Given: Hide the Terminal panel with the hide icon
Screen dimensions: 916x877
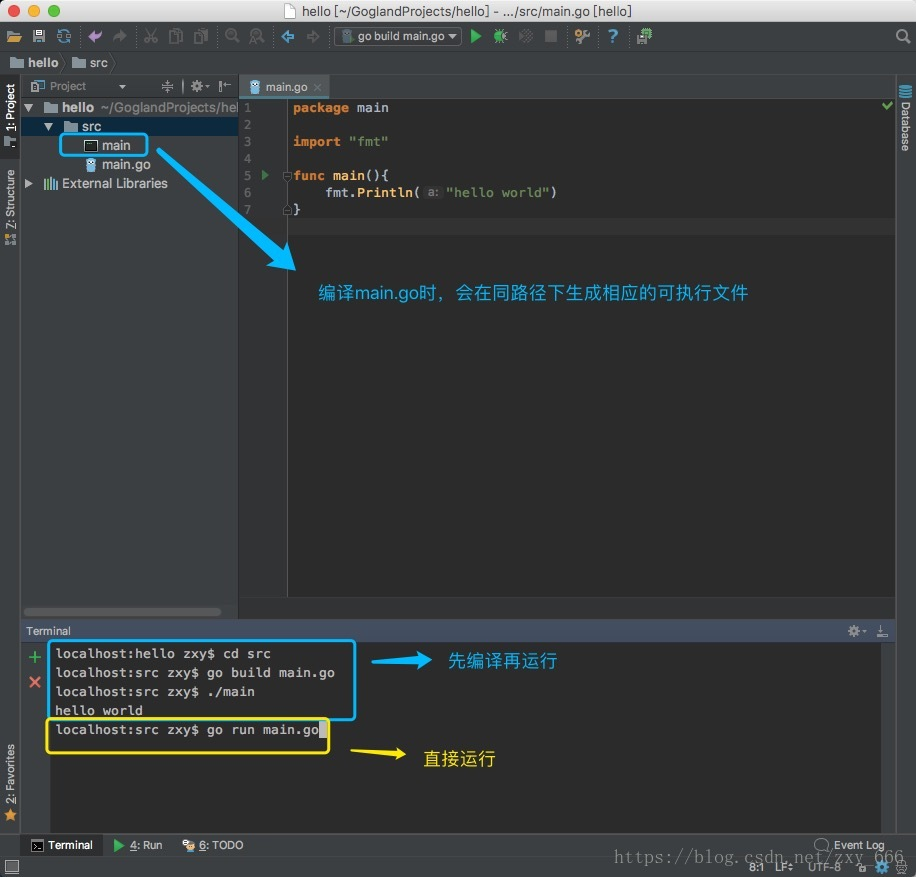Looking at the screenshot, I should pos(882,631).
